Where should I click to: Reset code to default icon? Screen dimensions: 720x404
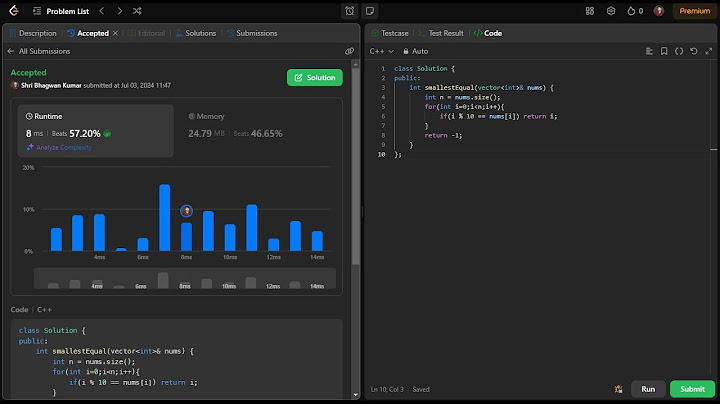click(694, 51)
